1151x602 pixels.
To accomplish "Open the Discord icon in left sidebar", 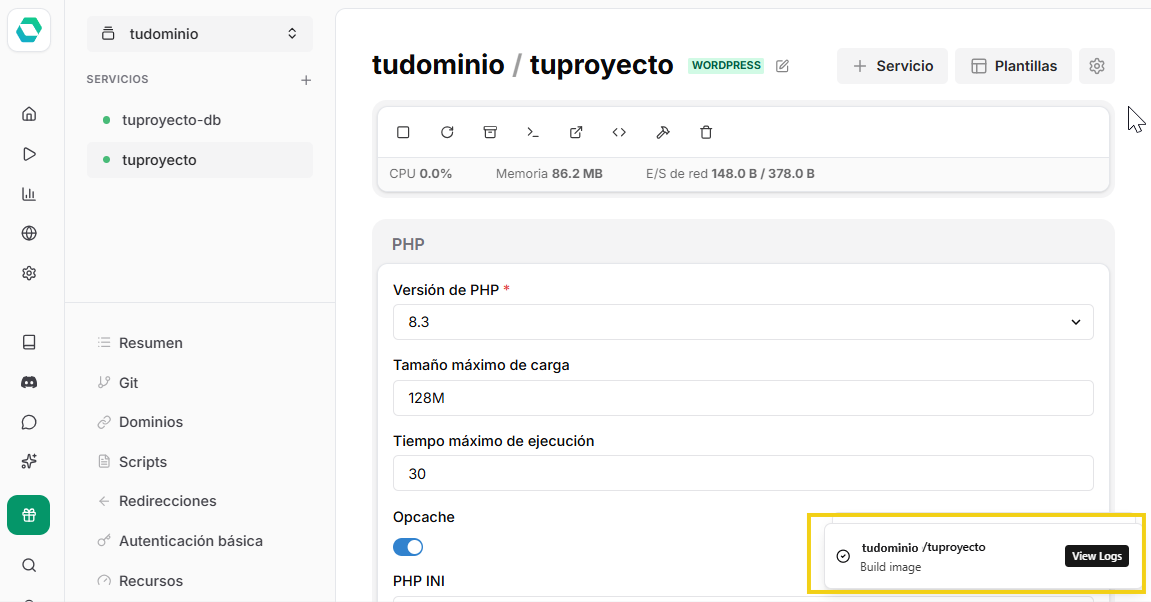I will point(29,382).
